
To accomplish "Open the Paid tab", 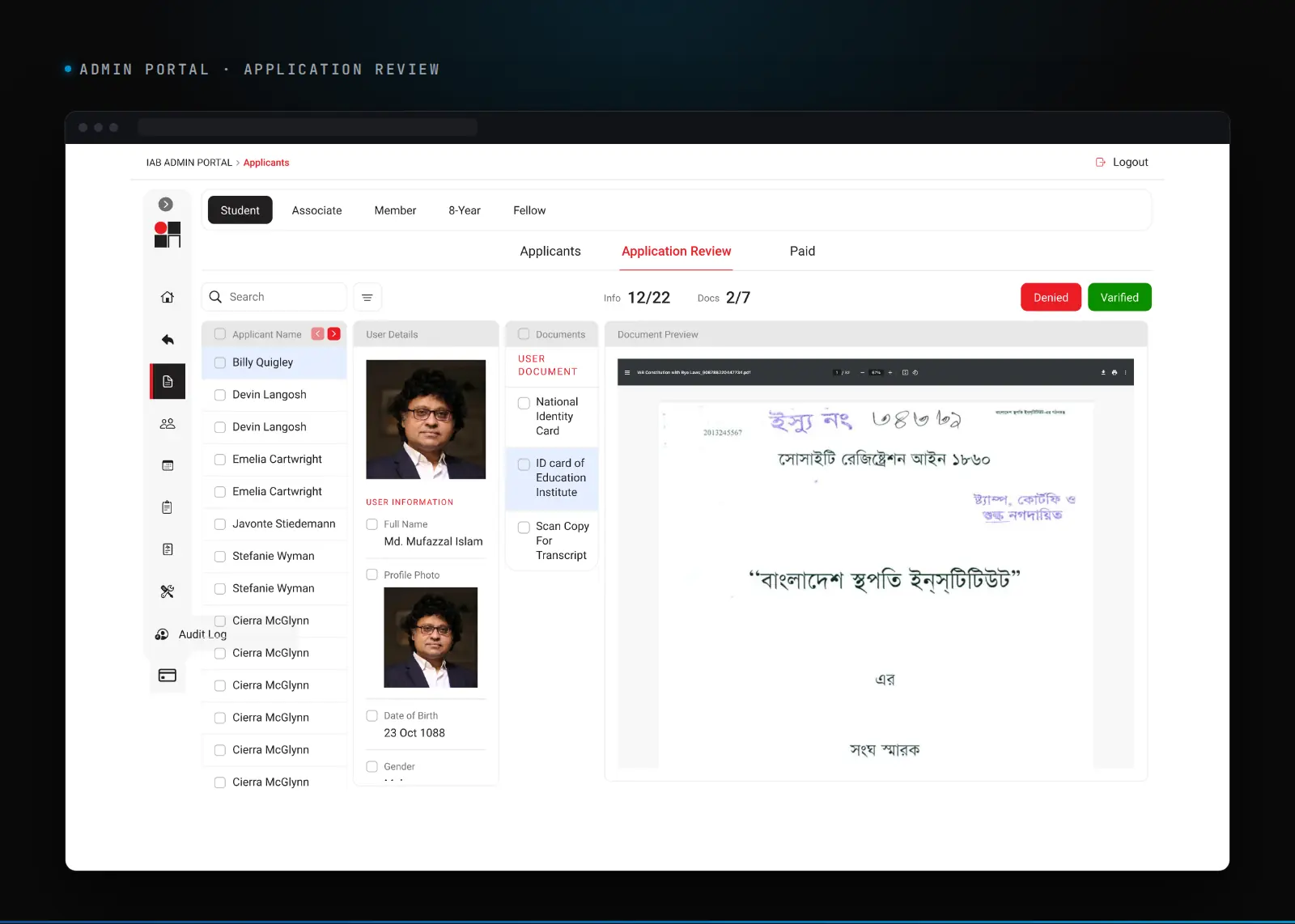I will tap(802, 252).
